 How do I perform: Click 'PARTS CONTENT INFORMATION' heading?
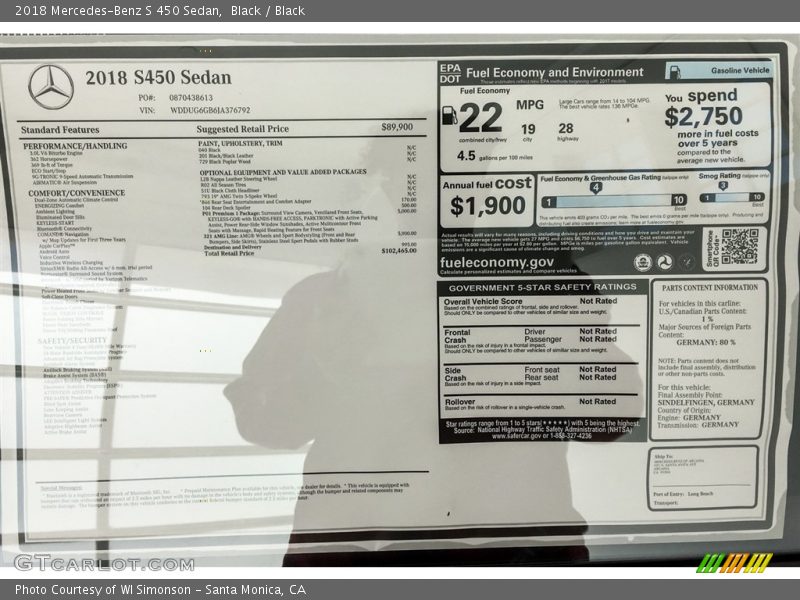click(x=710, y=288)
